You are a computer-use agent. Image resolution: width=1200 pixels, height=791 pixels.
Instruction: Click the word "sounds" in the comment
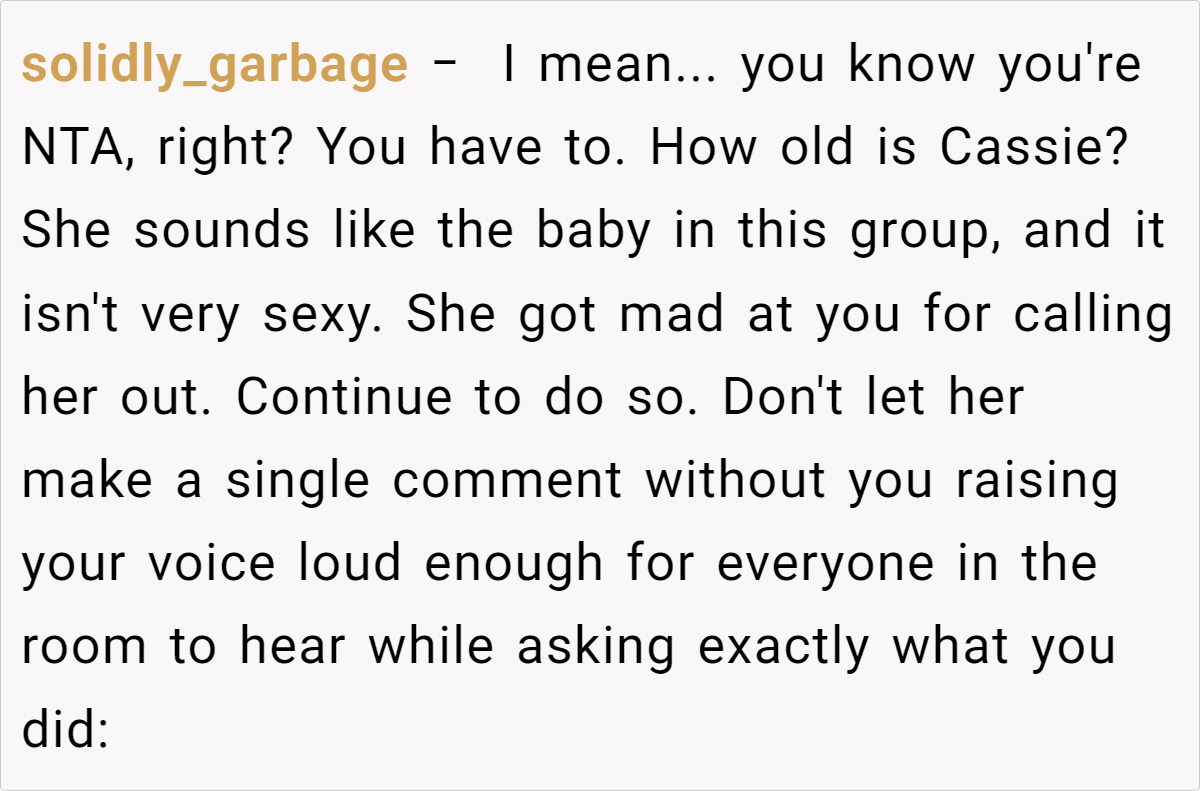(222, 233)
